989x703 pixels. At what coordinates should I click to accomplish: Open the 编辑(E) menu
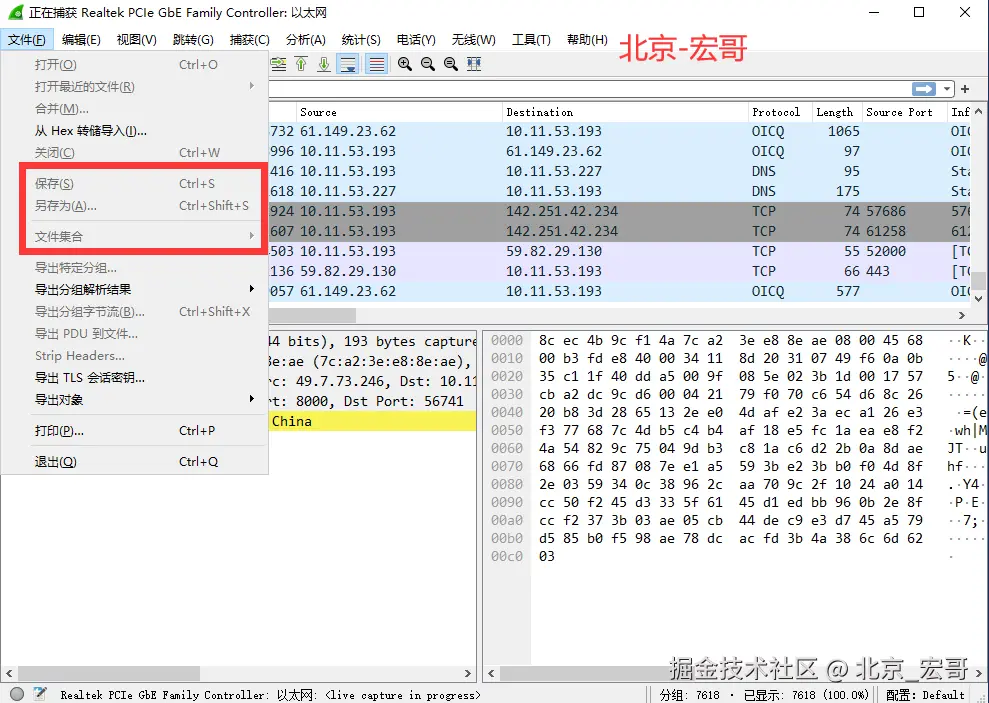tap(81, 40)
